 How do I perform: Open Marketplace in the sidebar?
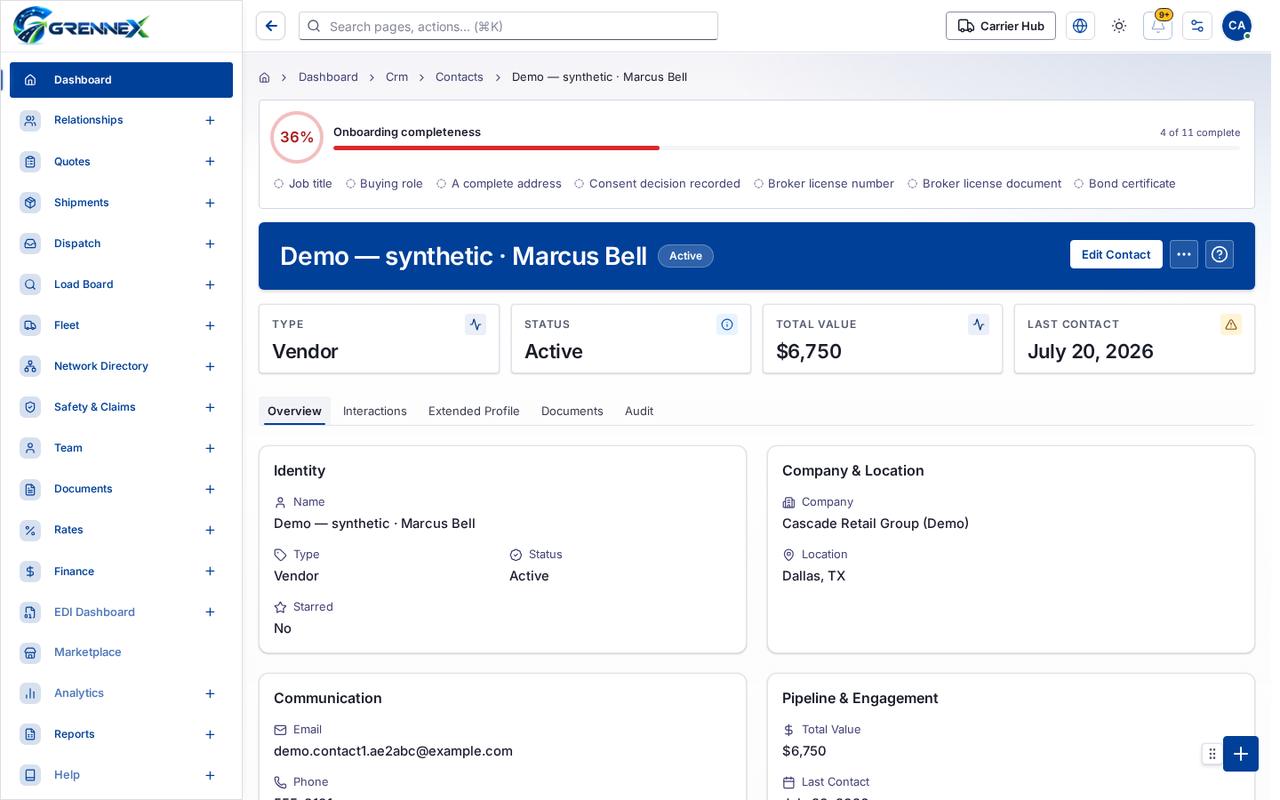point(121,652)
